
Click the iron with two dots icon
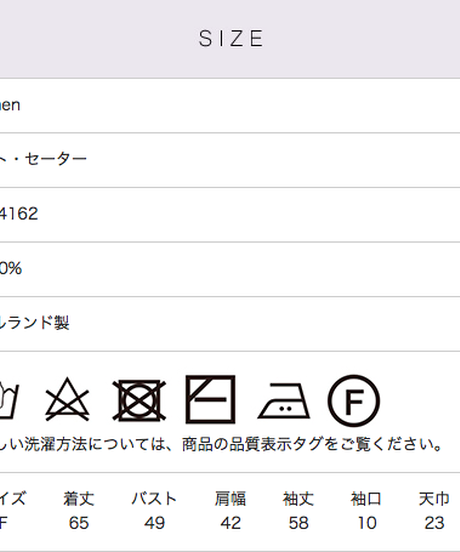tap(284, 401)
